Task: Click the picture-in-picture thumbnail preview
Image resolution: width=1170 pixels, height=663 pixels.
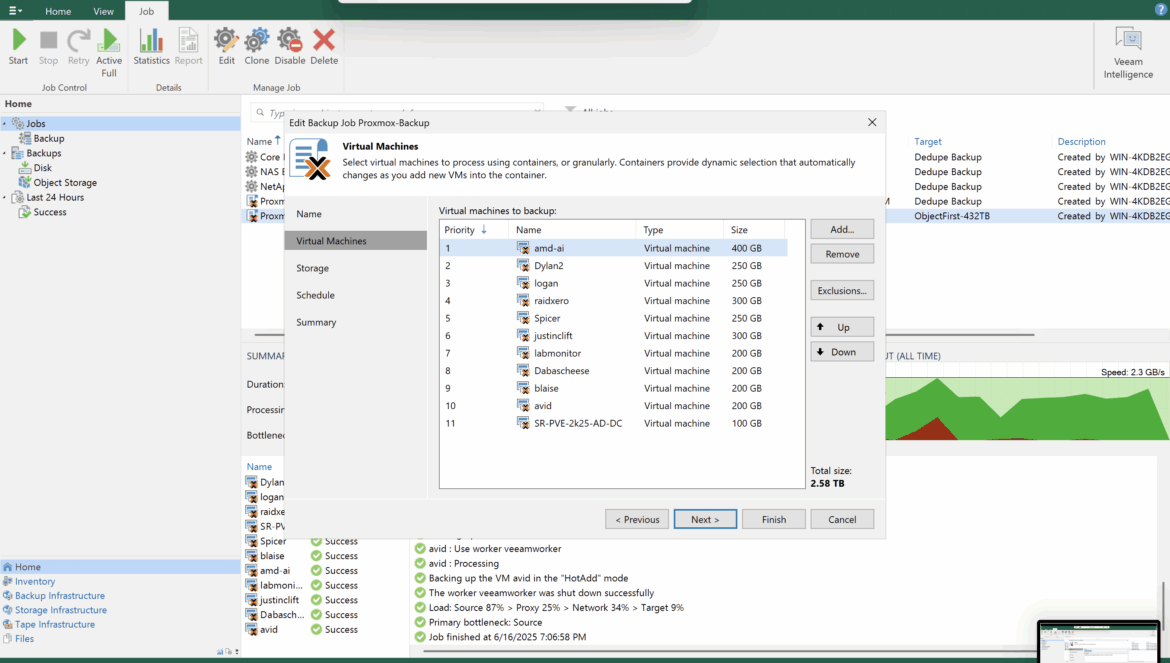Action: [1098, 641]
